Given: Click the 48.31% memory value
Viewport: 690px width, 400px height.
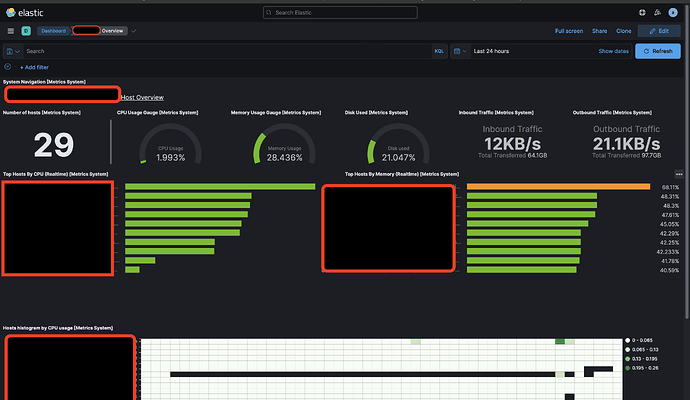Looking at the screenshot, I should [x=670, y=196].
